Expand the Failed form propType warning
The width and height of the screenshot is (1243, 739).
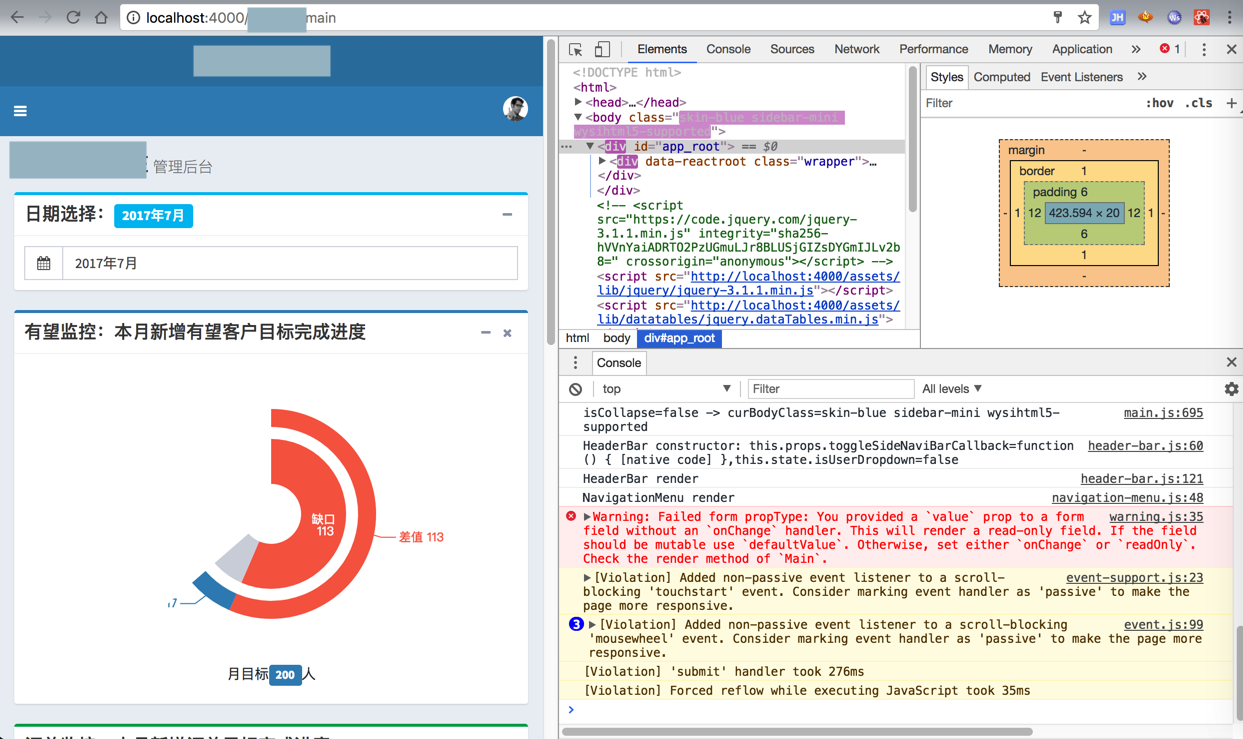[x=587, y=517]
